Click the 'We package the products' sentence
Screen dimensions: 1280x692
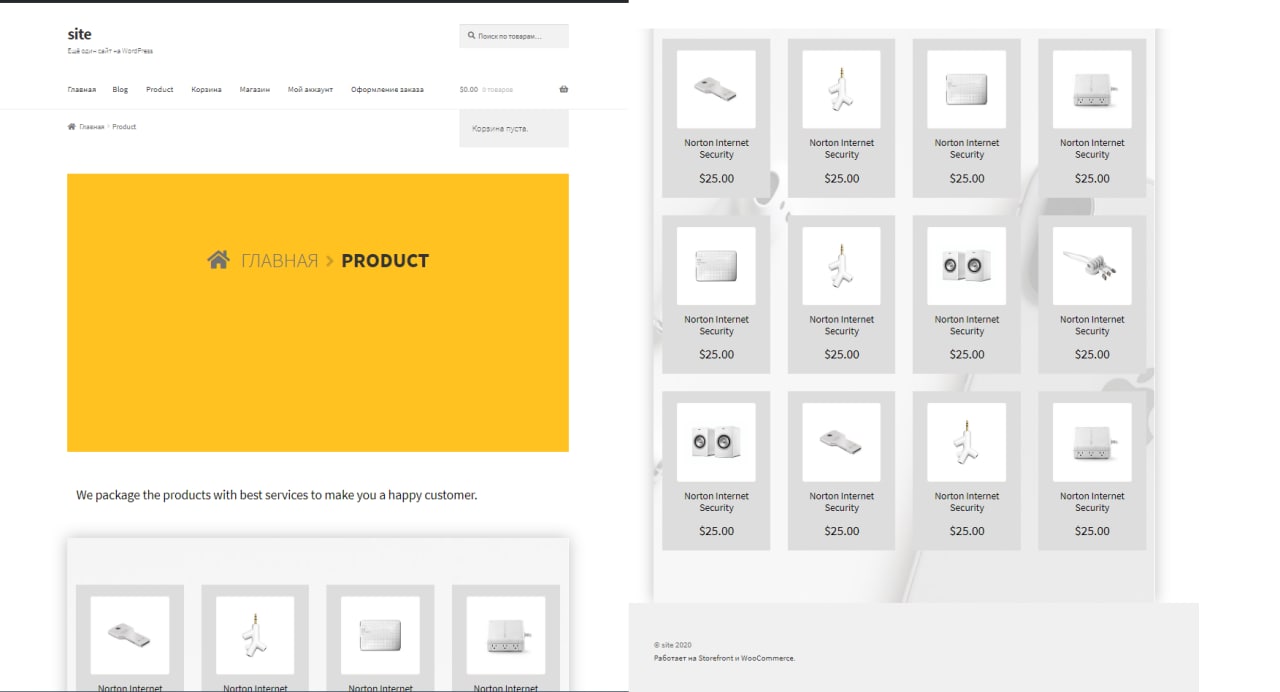pos(277,494)
